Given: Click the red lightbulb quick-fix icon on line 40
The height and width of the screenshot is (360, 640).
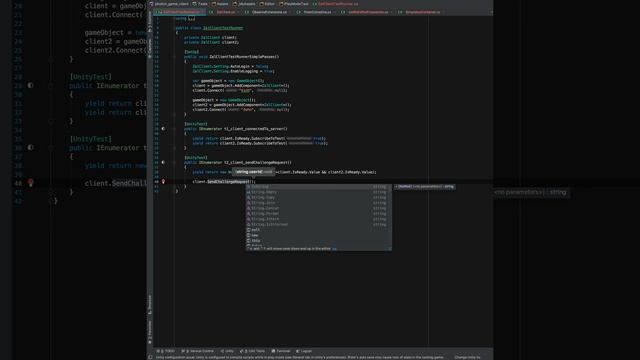Looking at the screenshot, I should pos(163,182).
